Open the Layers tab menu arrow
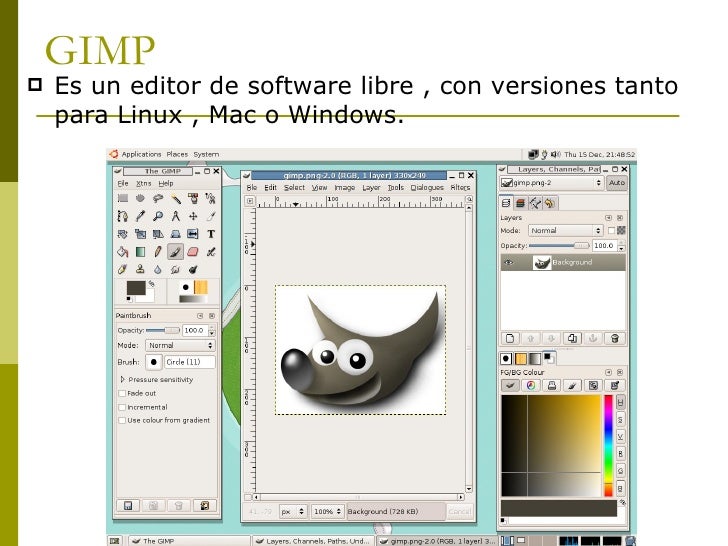Screen dimensions: 728x546 click(608, 217)
